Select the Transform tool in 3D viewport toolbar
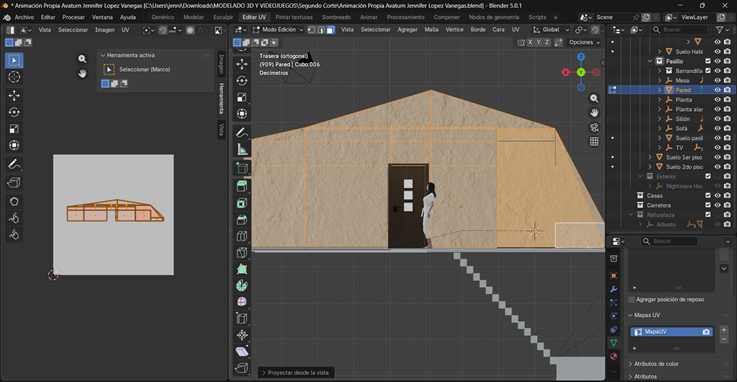This screenshot has height=382, width=737. coord(242,114)
